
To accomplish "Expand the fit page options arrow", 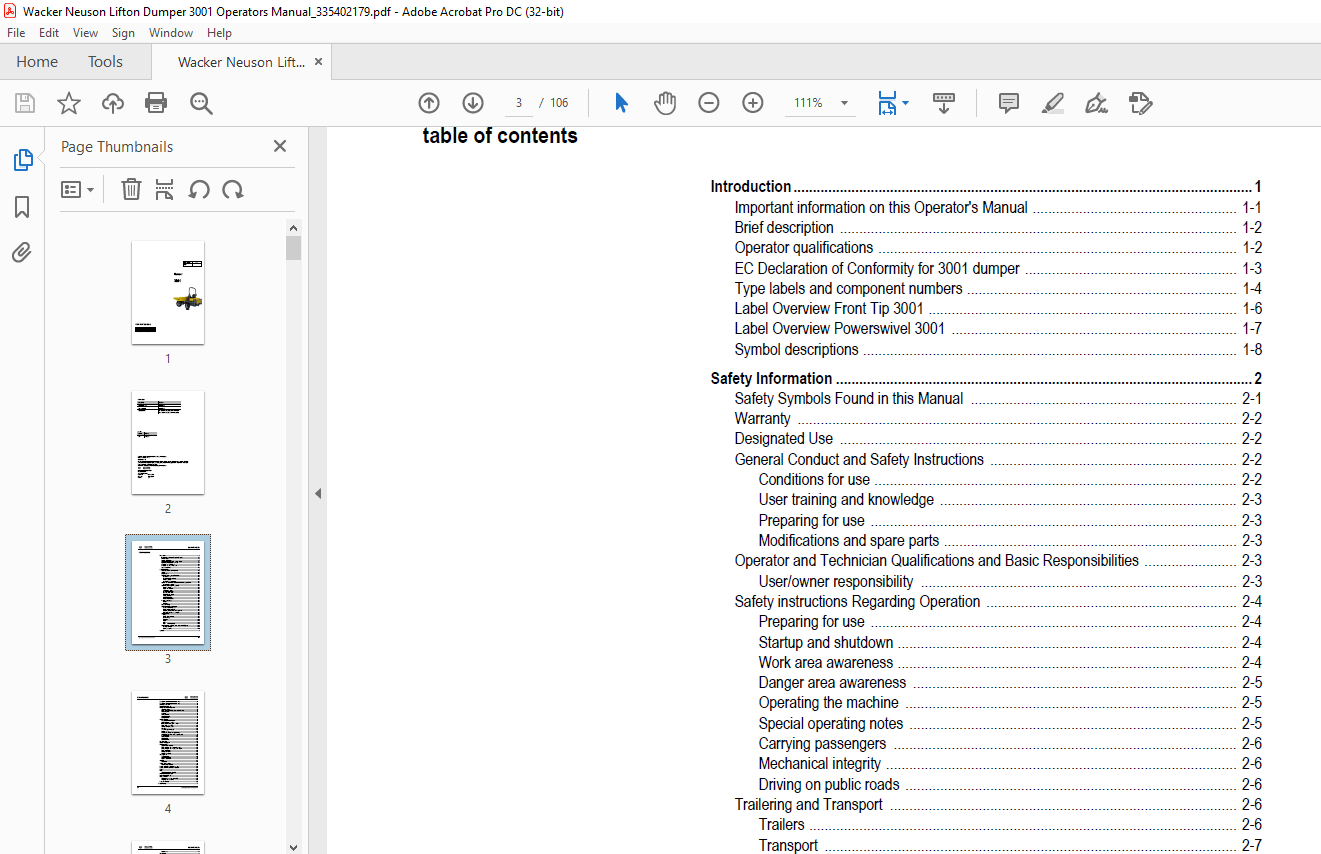I will [906, 103].
